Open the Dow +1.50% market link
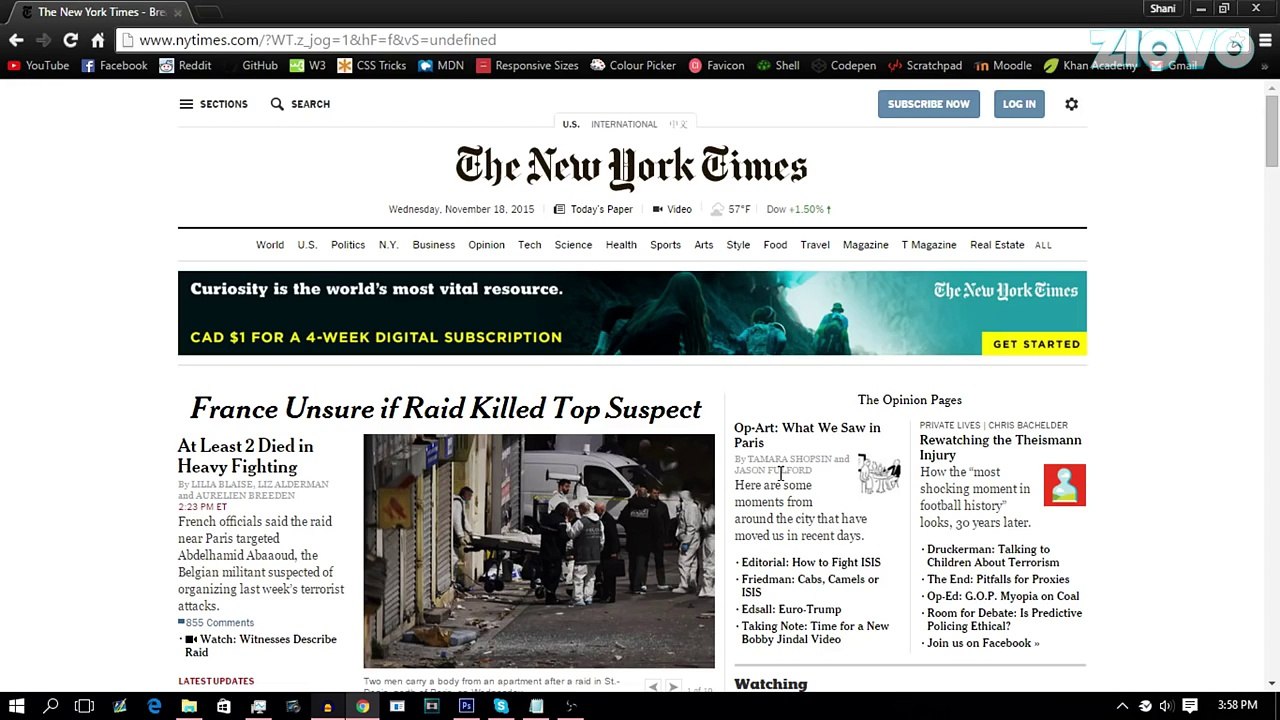This screenshot has width=1280, height=720. click(x=798, y=209)
